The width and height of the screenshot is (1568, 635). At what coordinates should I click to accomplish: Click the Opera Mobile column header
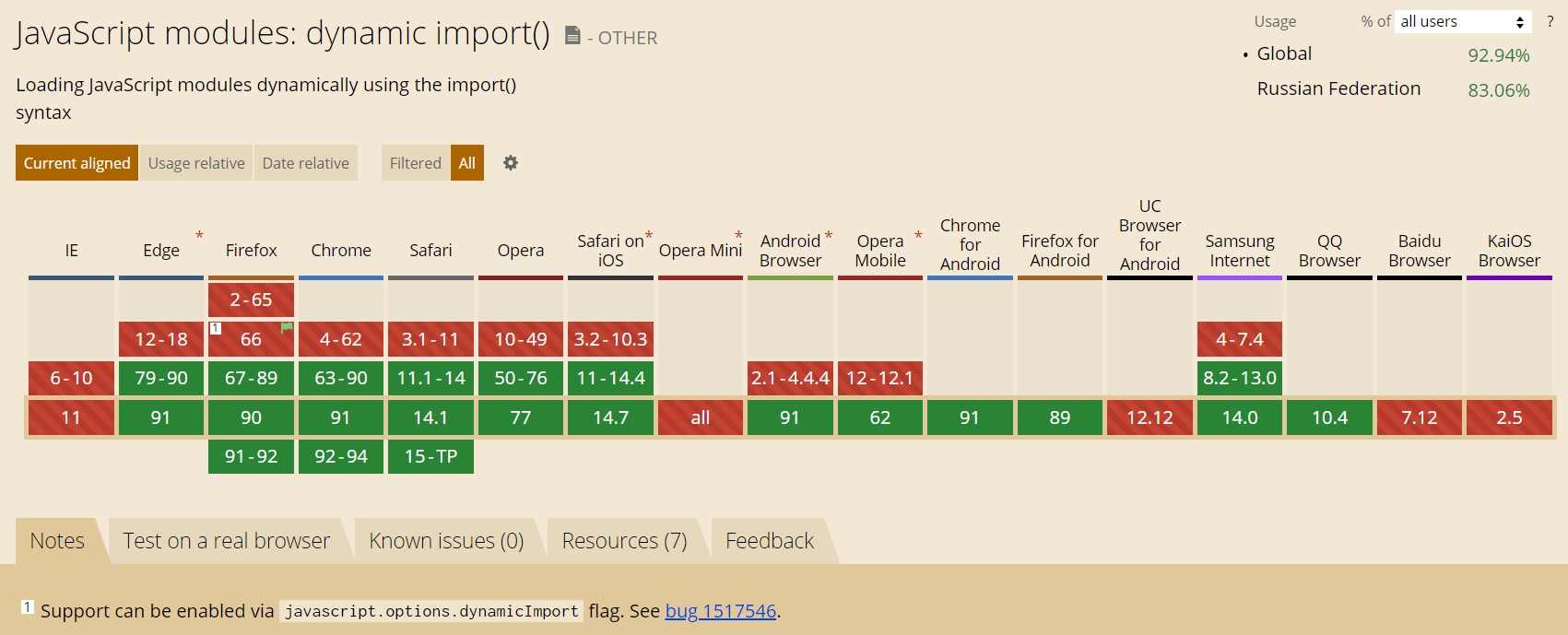click(x=880, y=251)
